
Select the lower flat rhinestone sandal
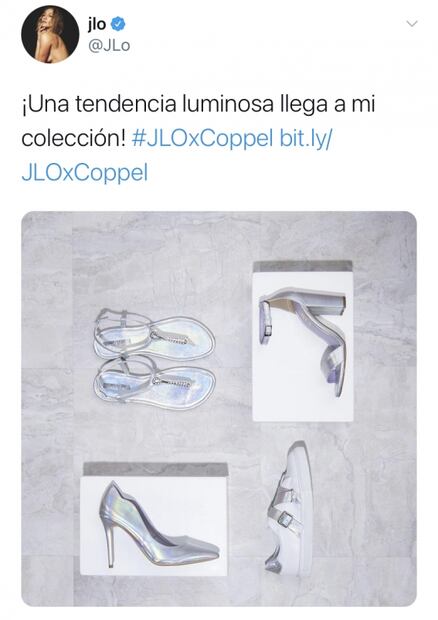pyautogui.click(x=154, y=380)
